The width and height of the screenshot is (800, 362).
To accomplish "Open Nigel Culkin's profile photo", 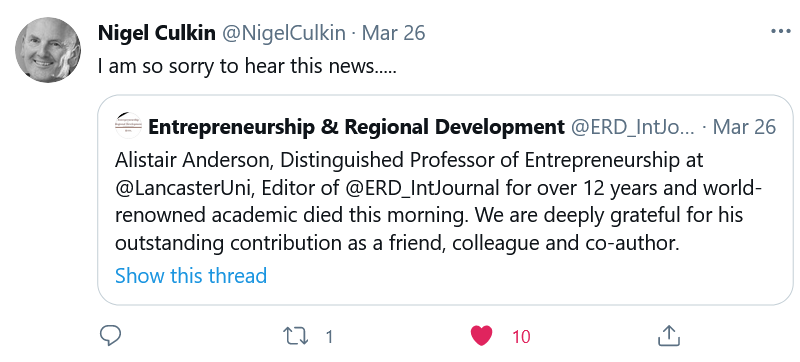I will (48, 50).
